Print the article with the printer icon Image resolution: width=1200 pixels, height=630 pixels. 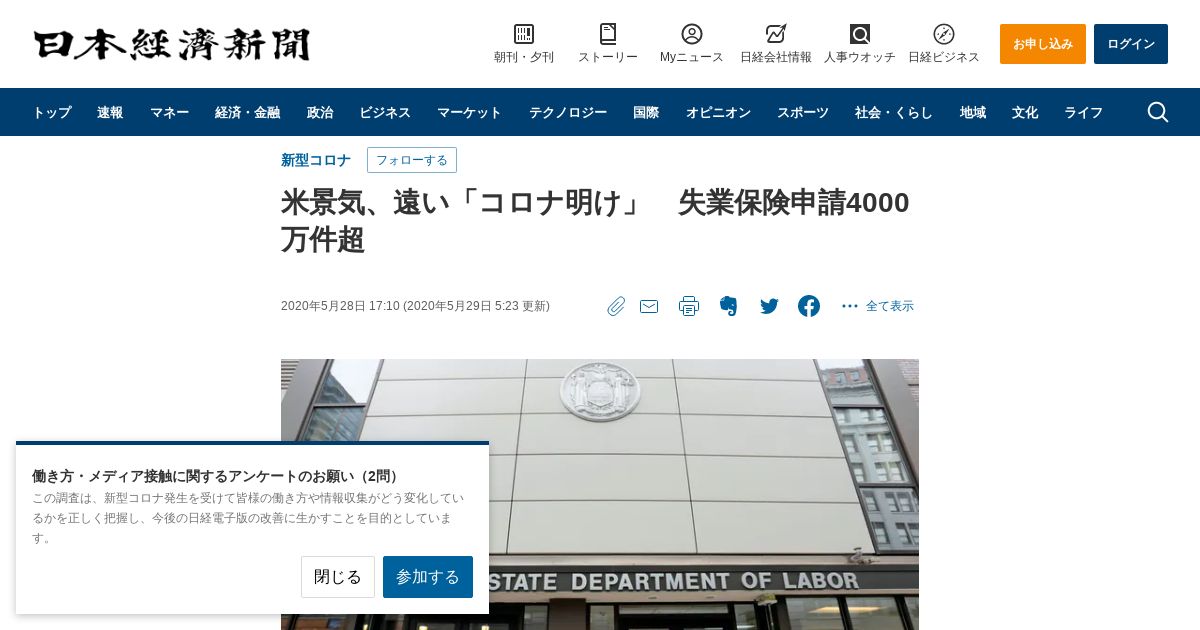click(689, 306)
